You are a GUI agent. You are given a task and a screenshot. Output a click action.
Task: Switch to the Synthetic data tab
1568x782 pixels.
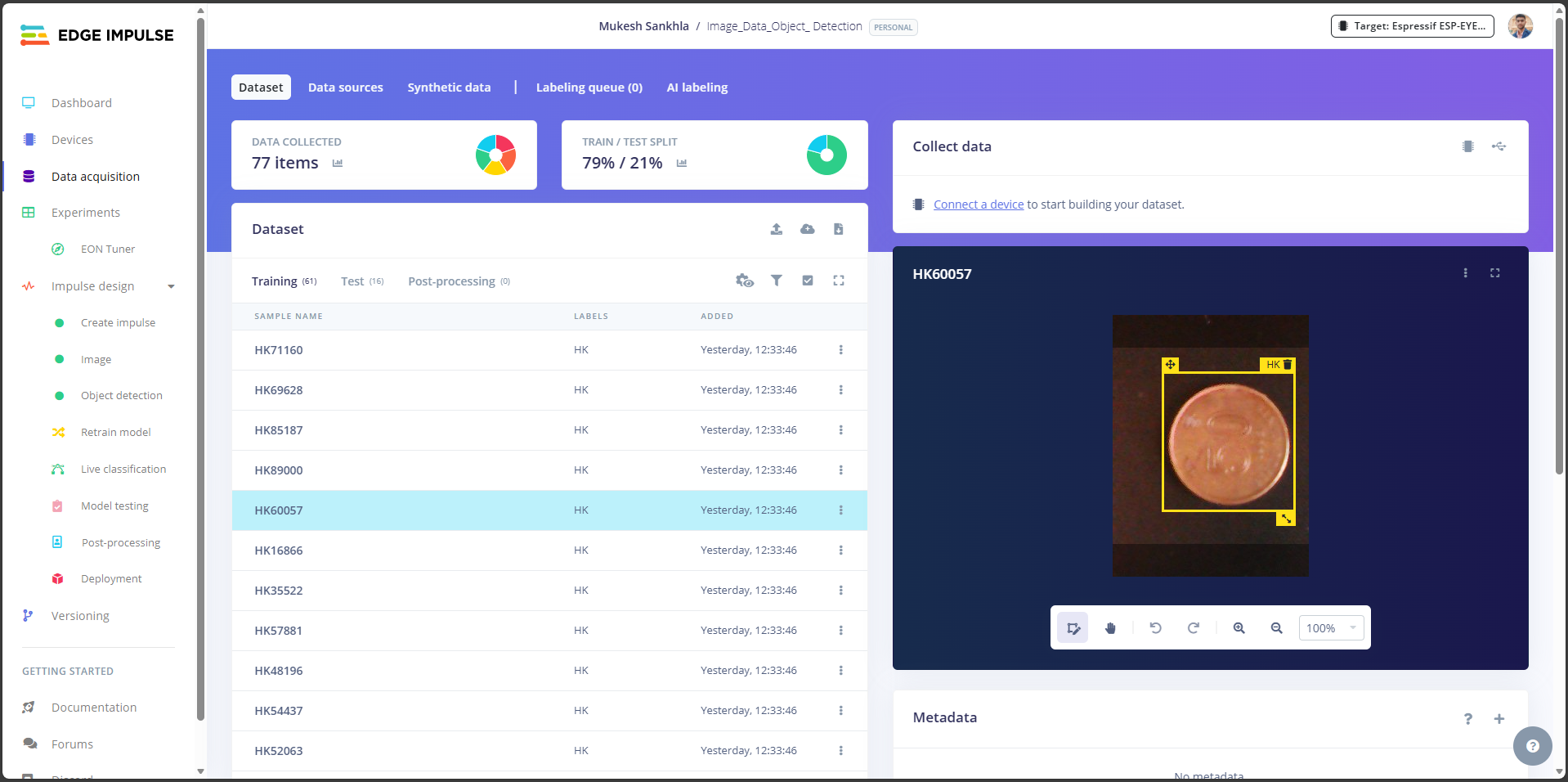click(449, 88)
